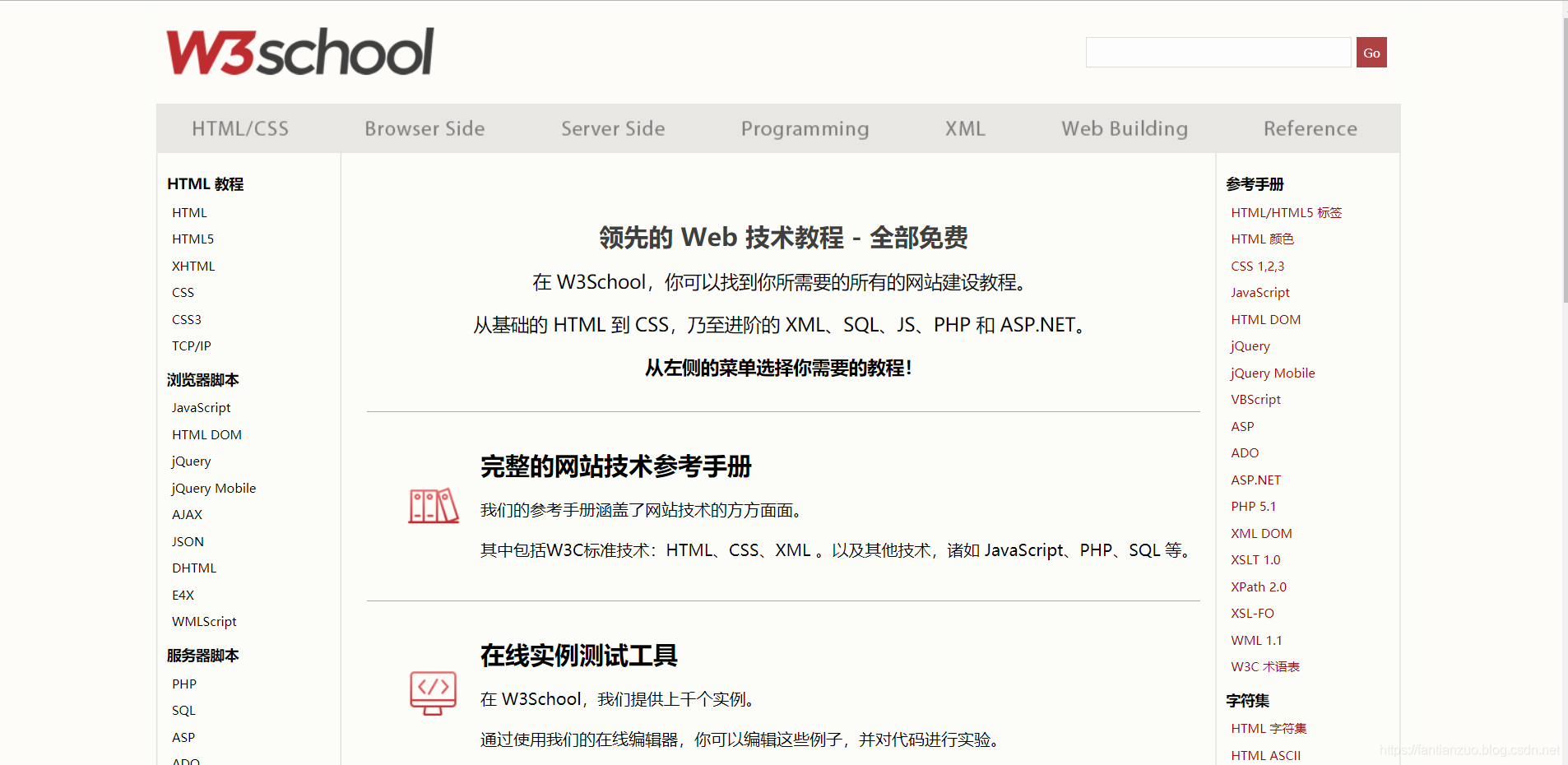This screenshot has width=1568, height=765.
Task: Click the 浏览器脚本 section heading
Action: (203, 380)
